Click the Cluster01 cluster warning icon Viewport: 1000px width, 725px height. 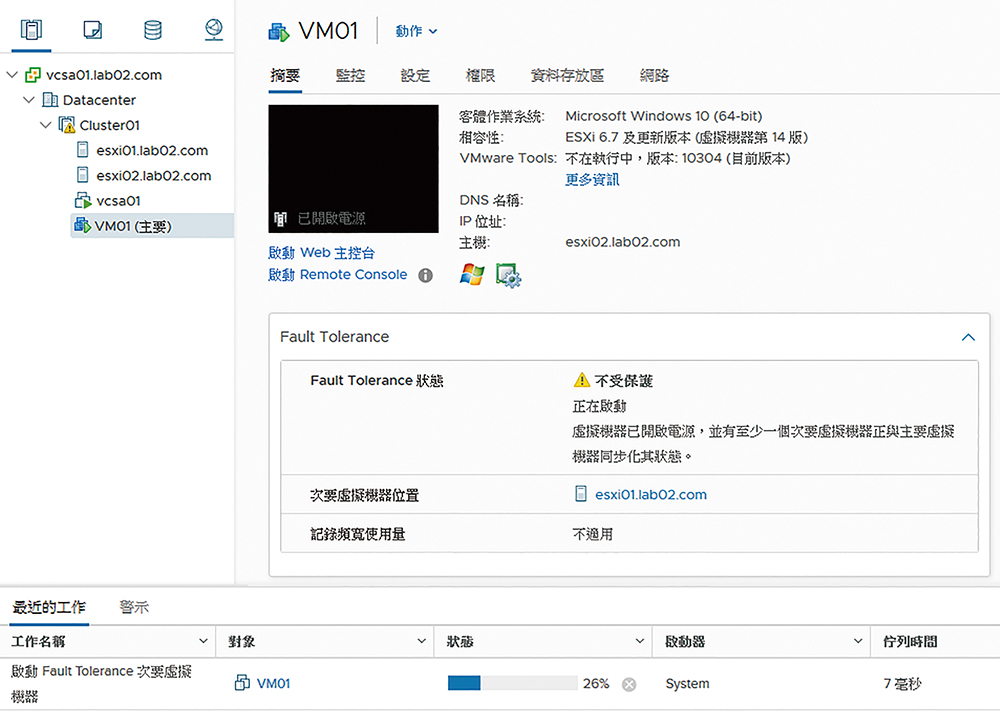(x=66, y=125)
